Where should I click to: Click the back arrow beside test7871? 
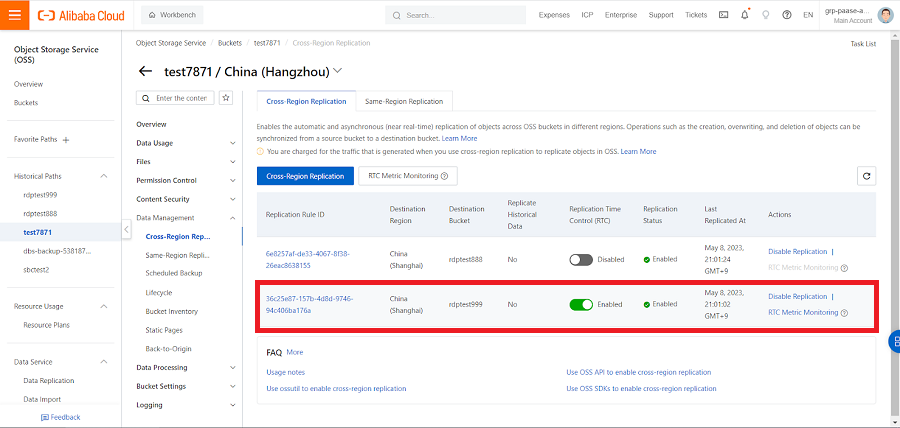146,71
